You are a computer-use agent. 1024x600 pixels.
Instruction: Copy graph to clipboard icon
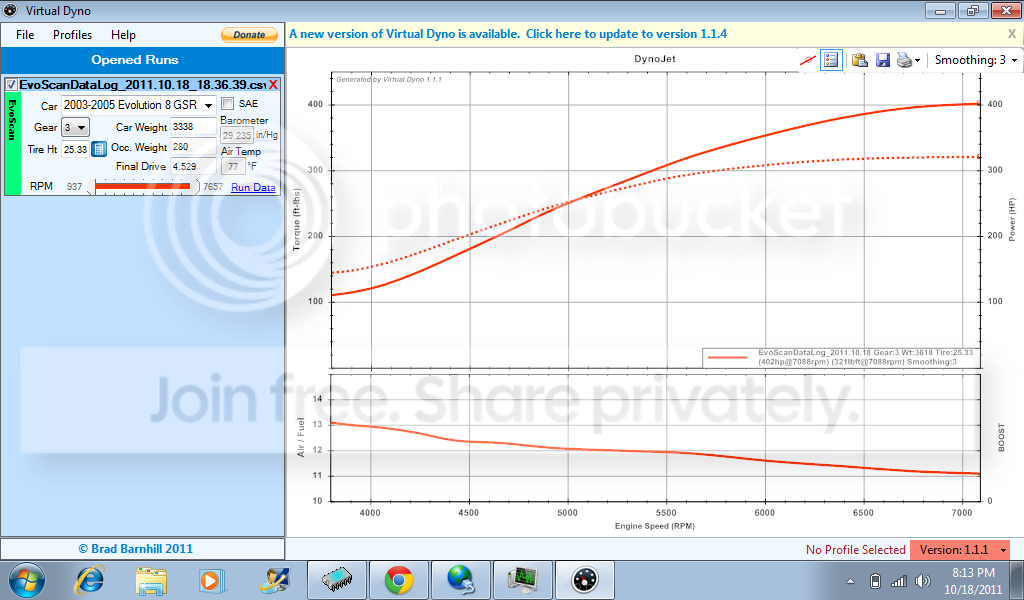pos(859,60)
